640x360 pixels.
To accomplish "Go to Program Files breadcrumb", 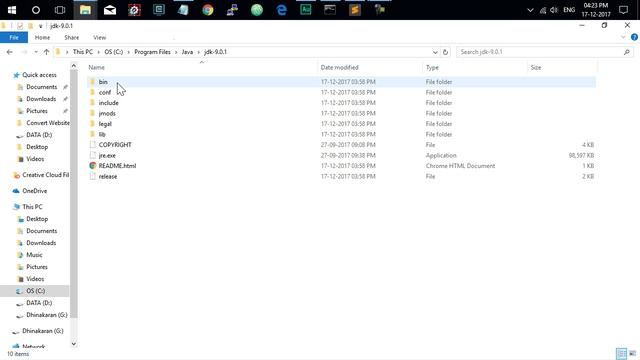I will click(x=152, y=52).
